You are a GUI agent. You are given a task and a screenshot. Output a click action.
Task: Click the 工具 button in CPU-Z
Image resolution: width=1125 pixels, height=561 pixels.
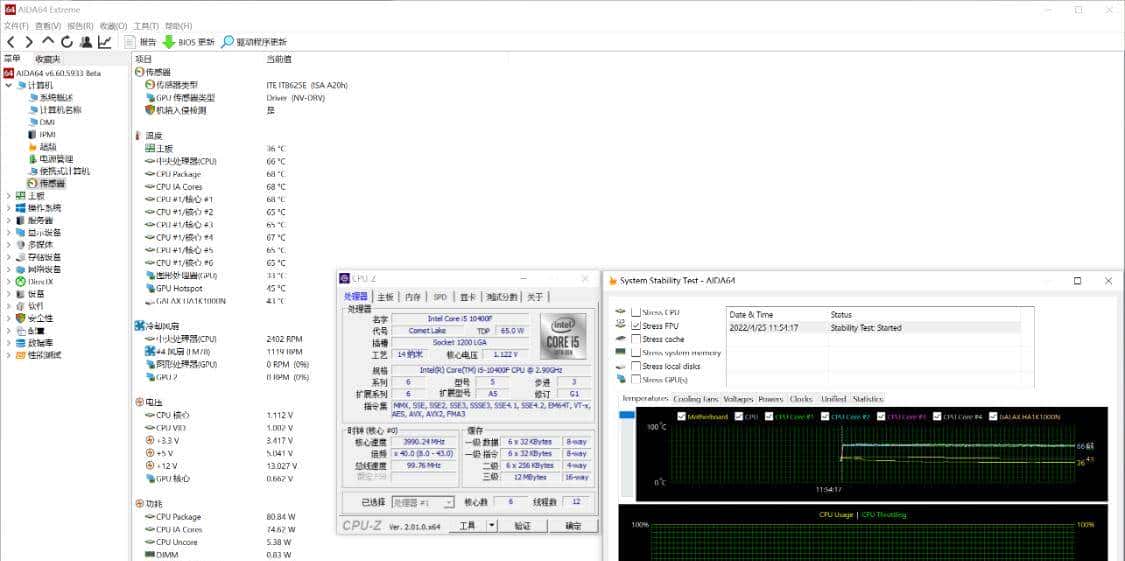tap(467, 526)
